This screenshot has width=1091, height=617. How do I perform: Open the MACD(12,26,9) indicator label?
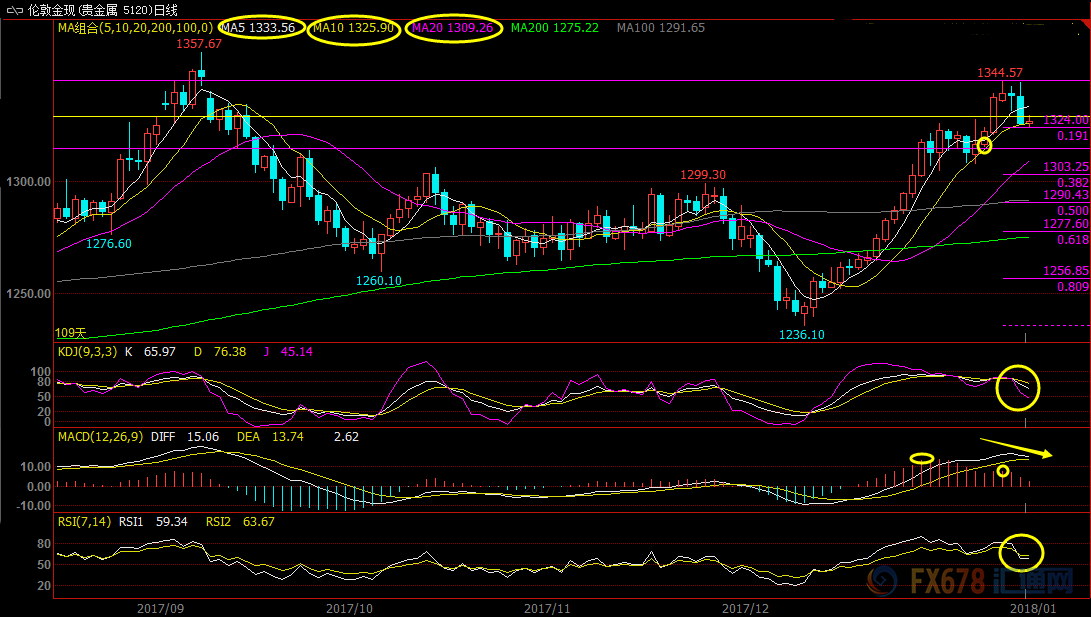(x=100, y=437)
